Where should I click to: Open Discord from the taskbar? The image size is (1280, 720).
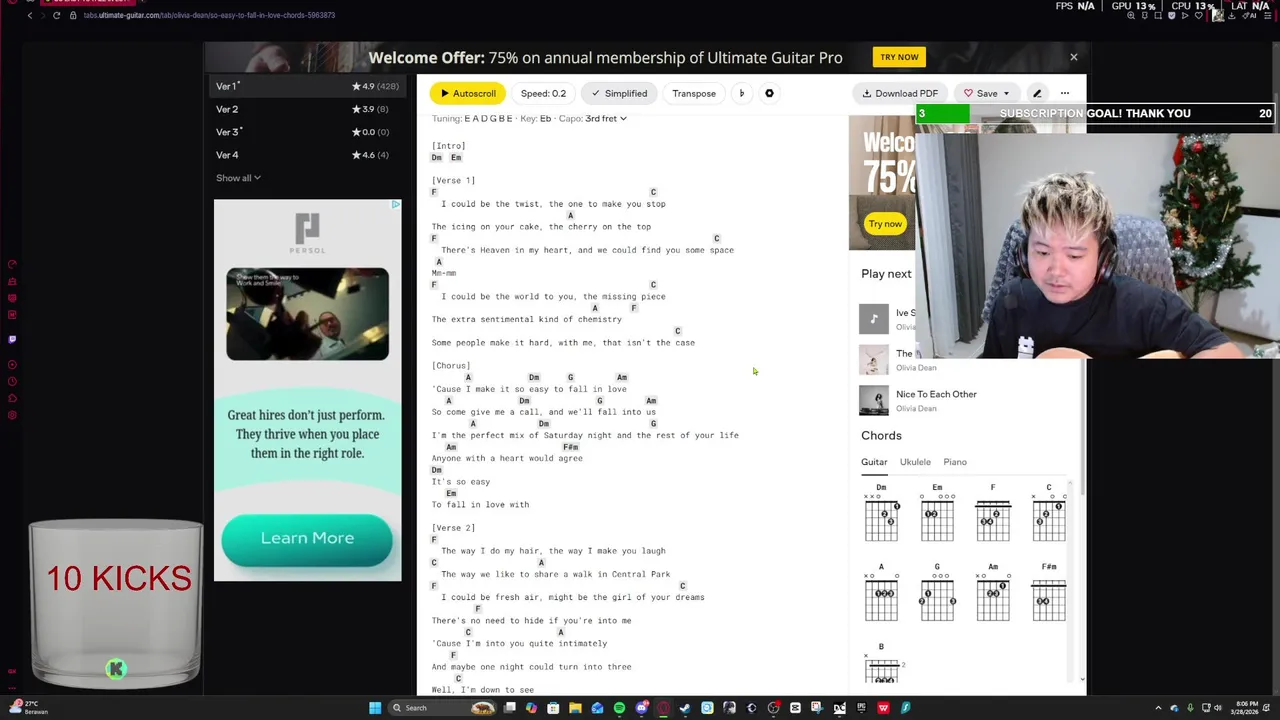[642, 708]
